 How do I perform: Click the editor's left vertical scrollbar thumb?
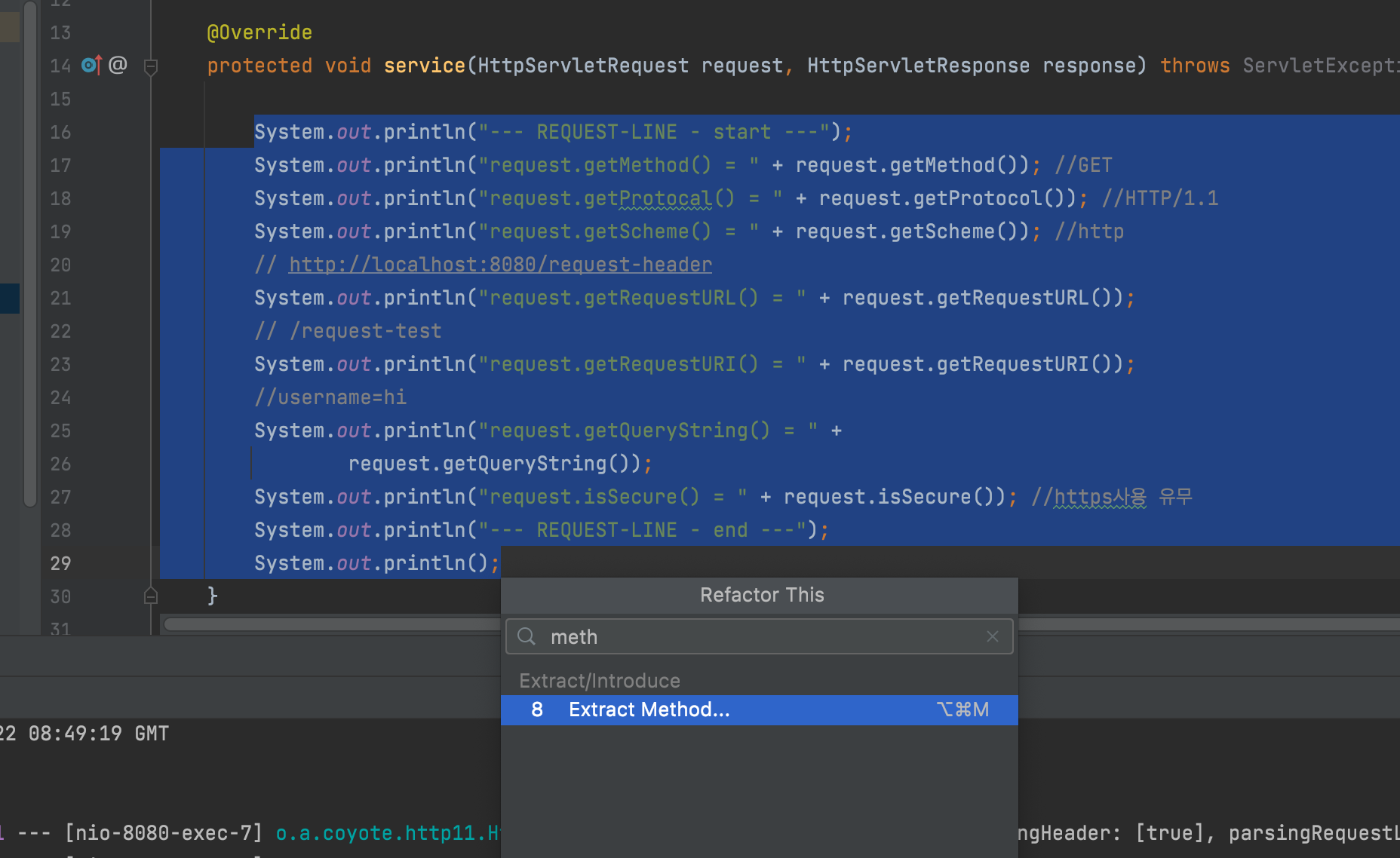[x=30, y=253]
